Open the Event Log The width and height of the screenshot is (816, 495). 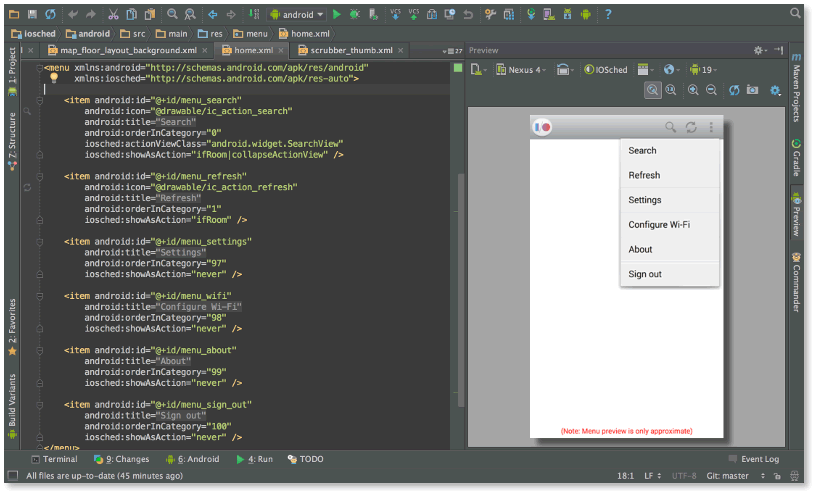[x=754, y=459]
